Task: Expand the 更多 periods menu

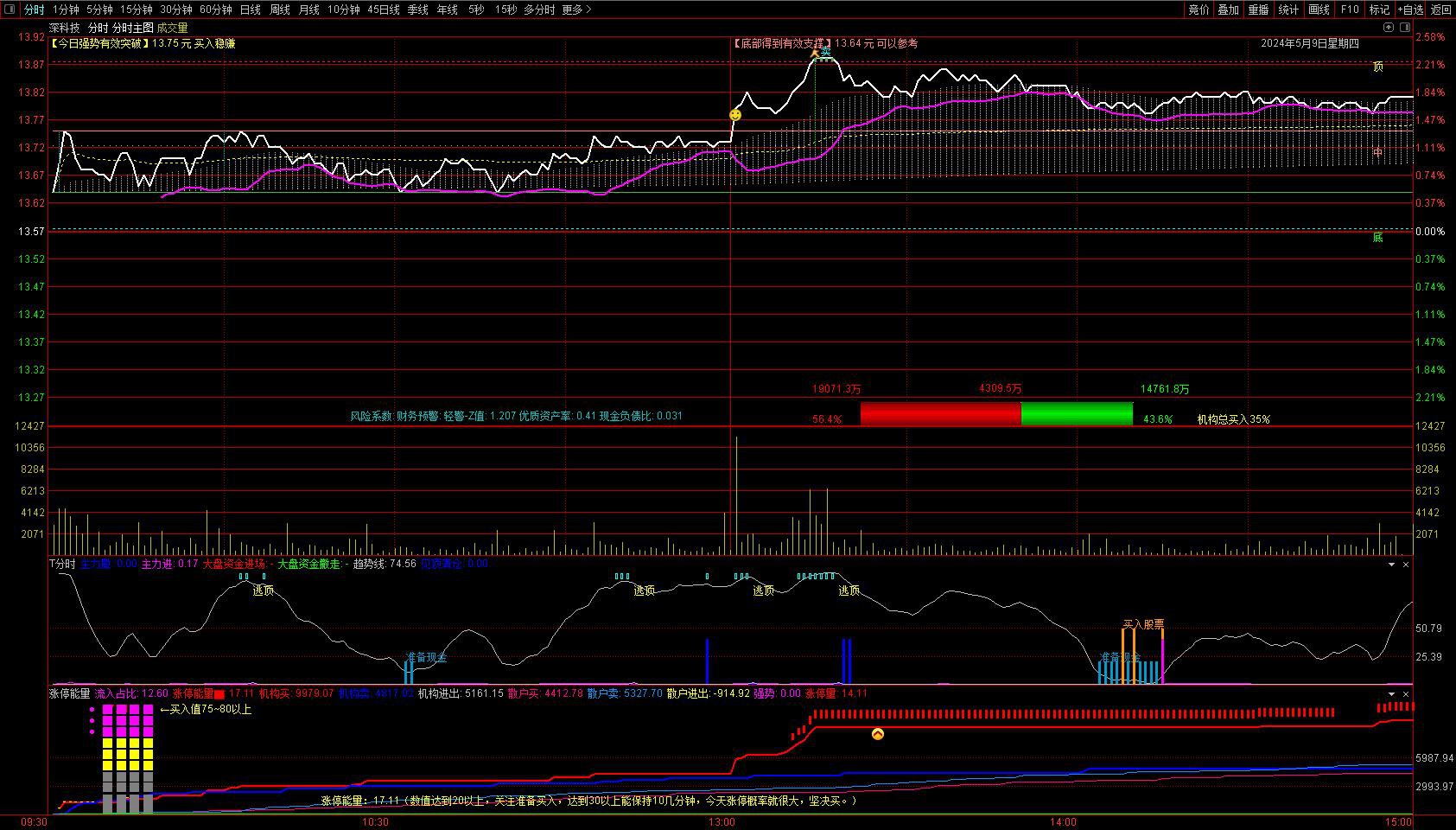Action: [576, 10]
